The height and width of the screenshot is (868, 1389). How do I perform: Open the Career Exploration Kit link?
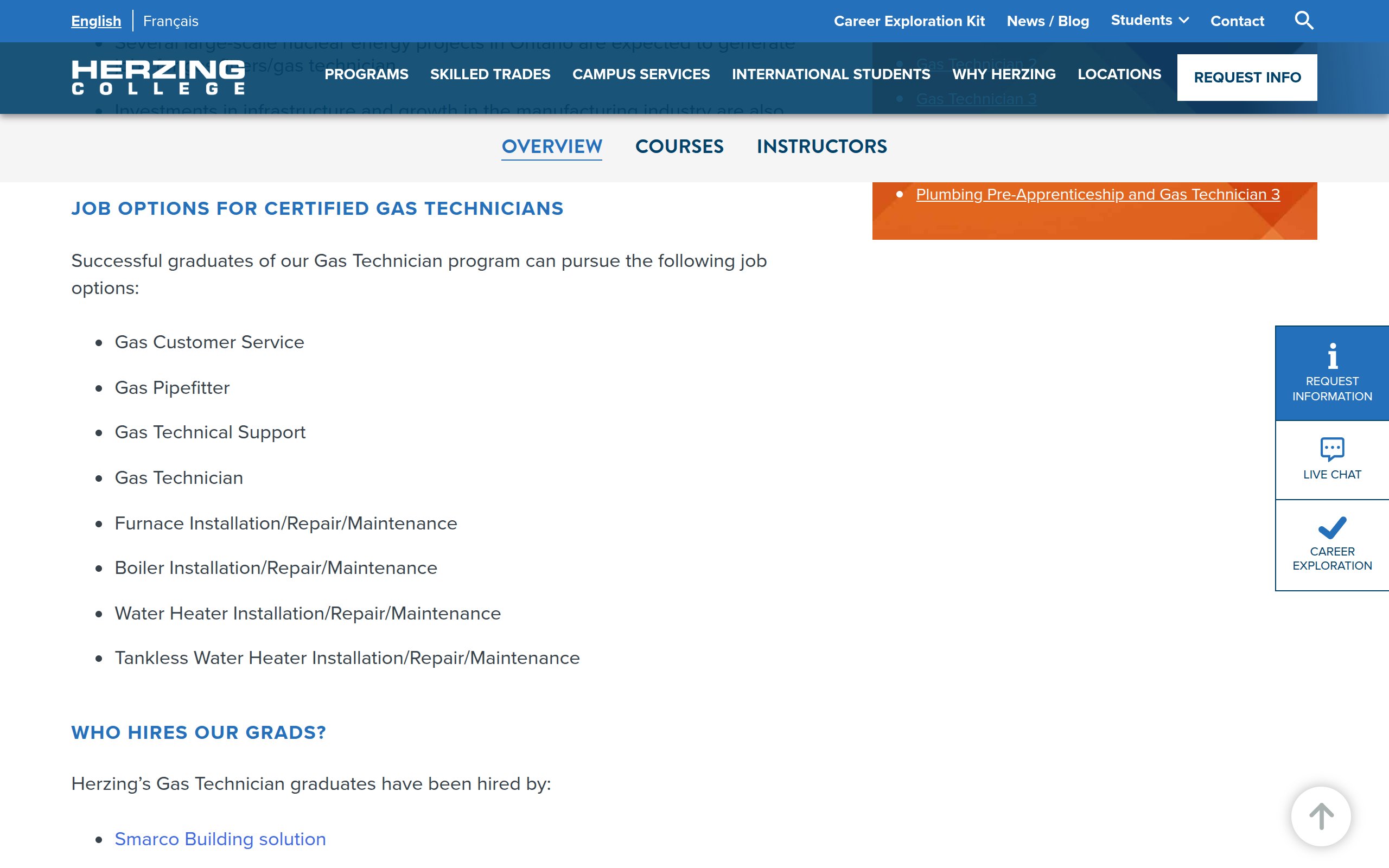tap(909, 21)
